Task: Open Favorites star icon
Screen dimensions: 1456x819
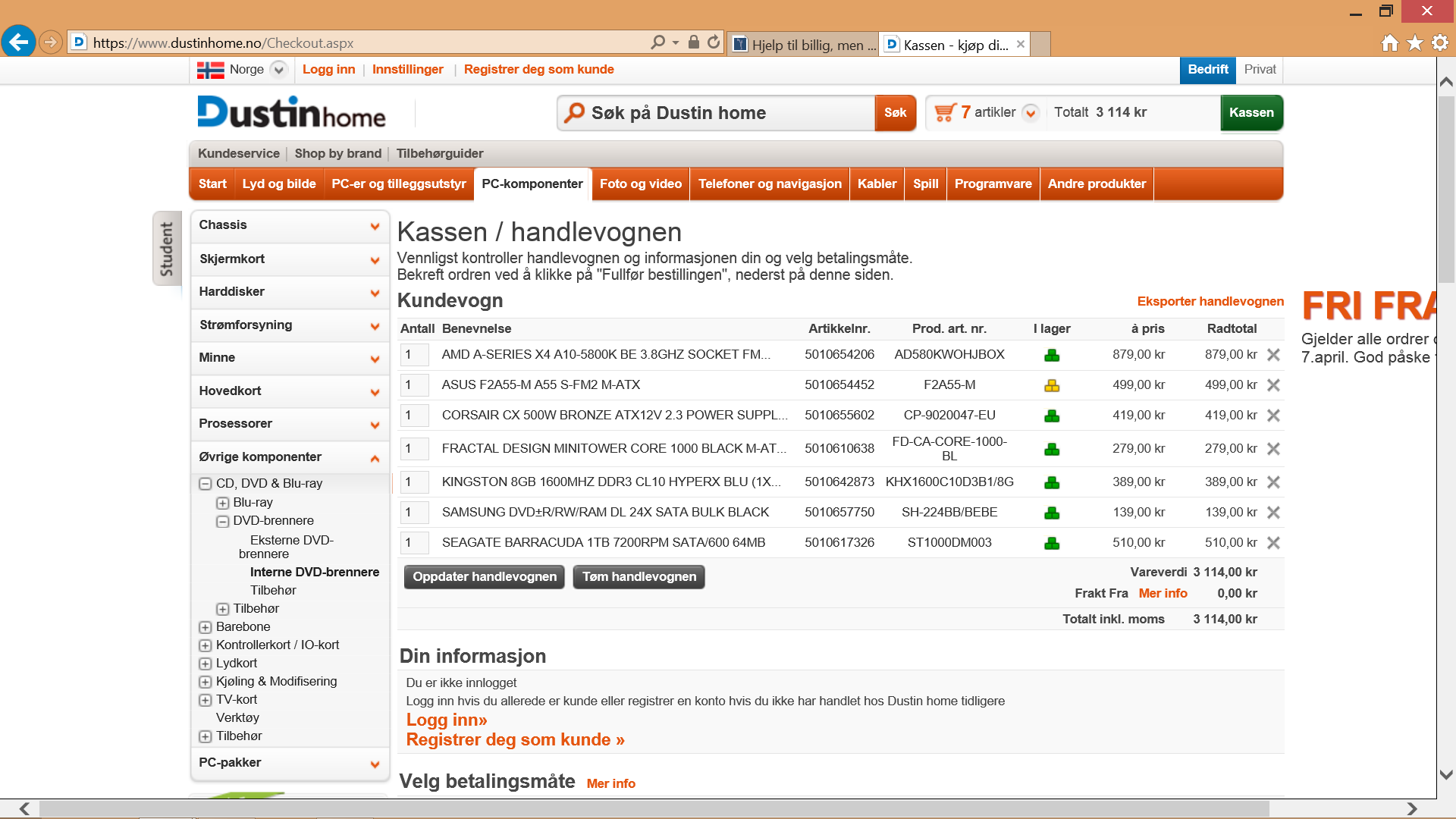Action: pyautogui.click(x=1415, y=43)
